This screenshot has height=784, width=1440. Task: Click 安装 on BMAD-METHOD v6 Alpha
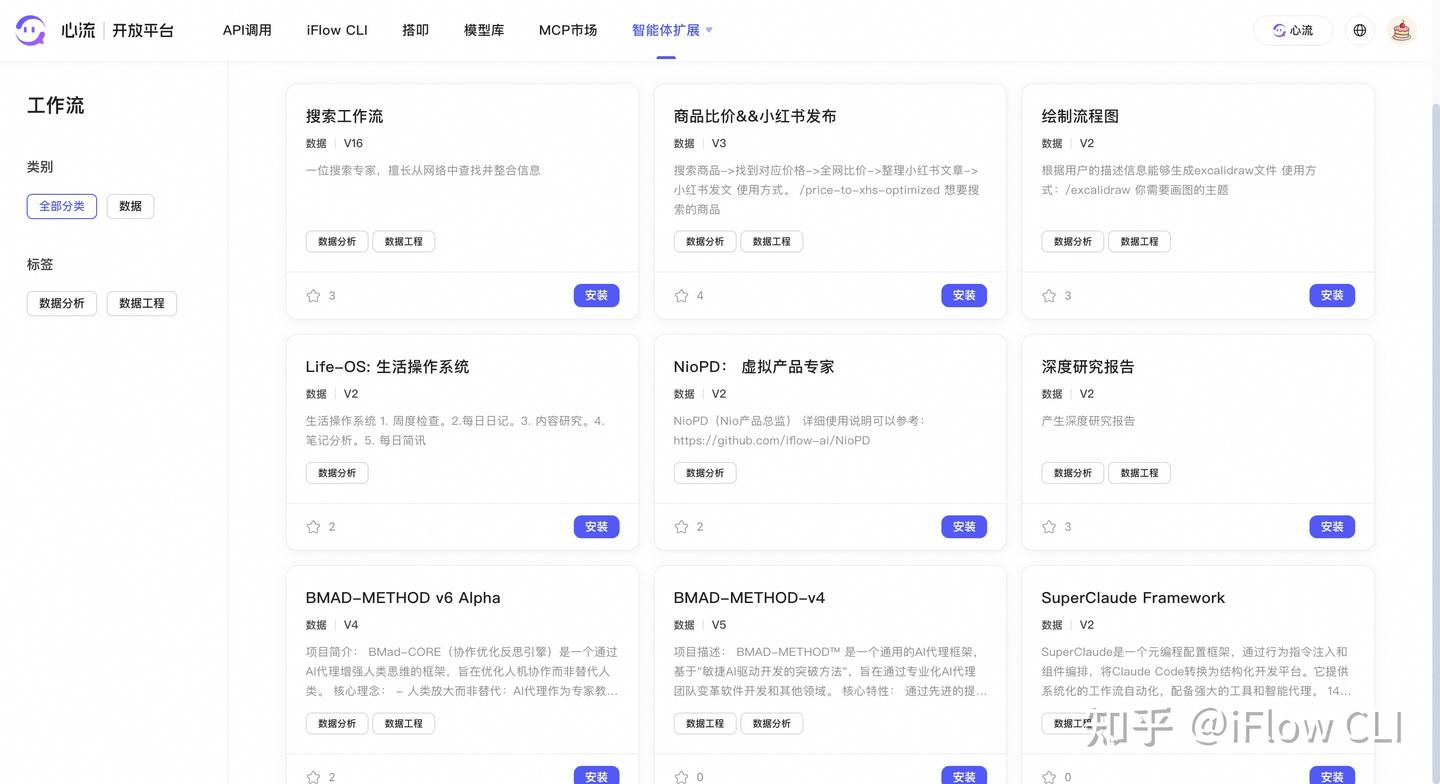point(596,776)
